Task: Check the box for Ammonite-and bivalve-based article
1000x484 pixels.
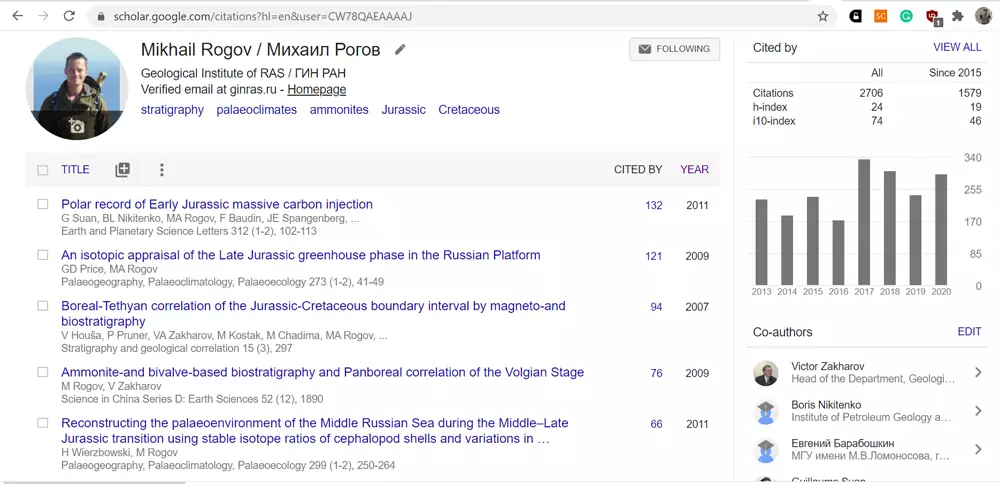Action: tap(43, 372)
